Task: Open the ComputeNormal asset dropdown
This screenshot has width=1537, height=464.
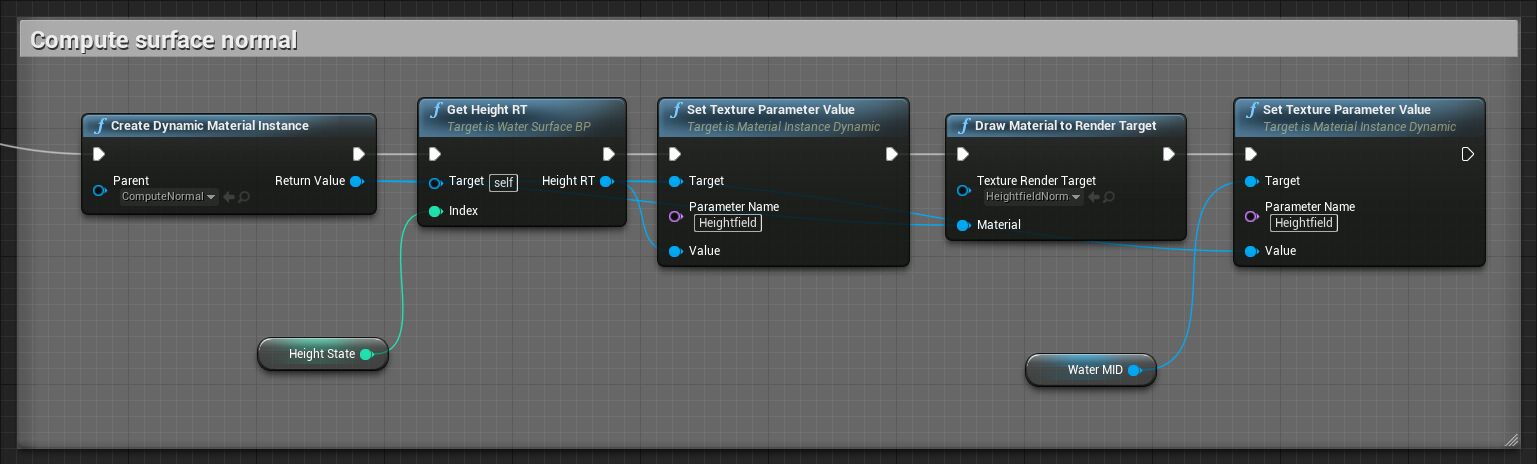Action: tap(169, 197)
